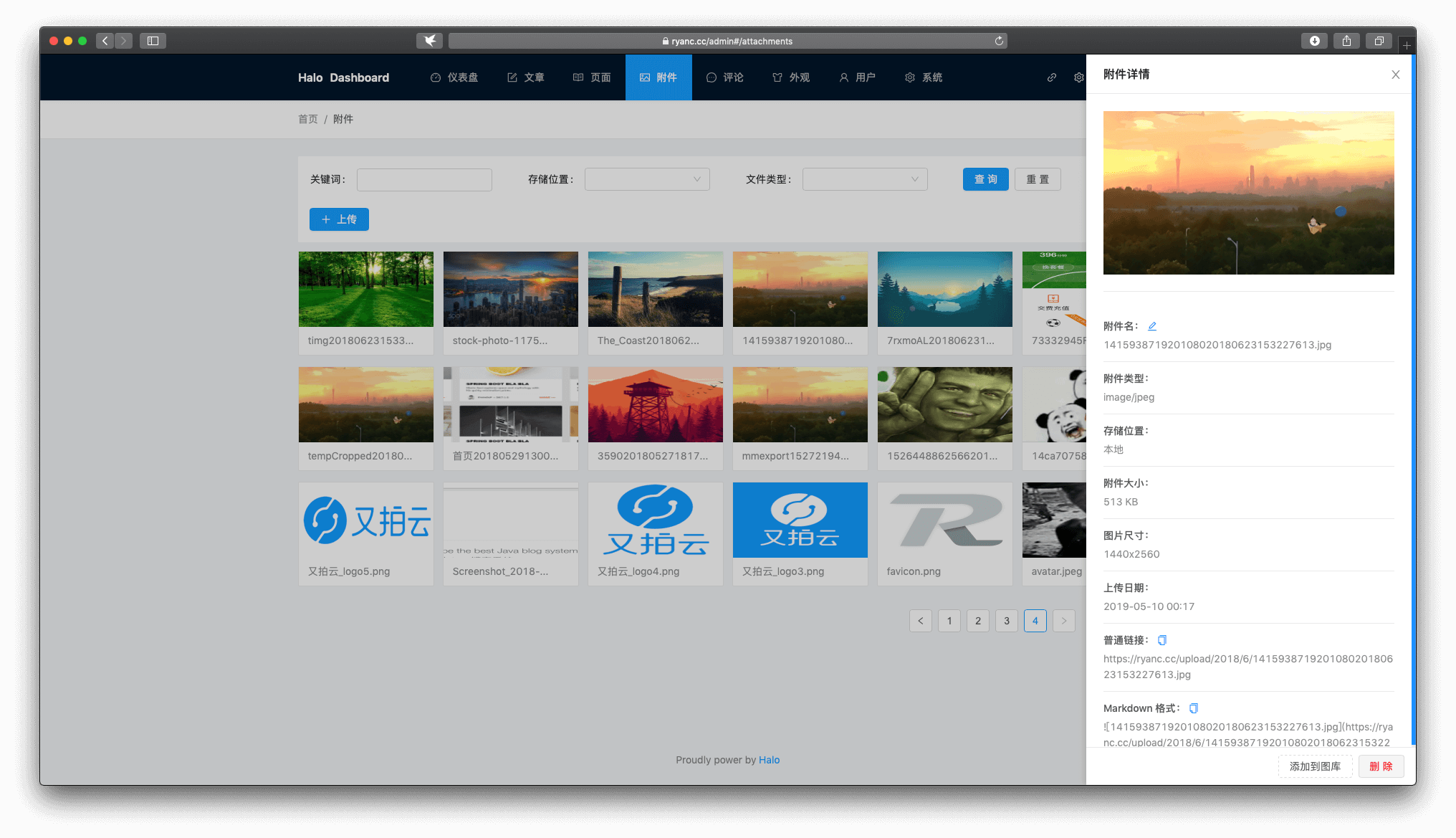Image resolution: width=1456 pixels, height=838 pixels.
Task: Copy the Markdown 格式 using the copy icon
Action: [1194, 708]
